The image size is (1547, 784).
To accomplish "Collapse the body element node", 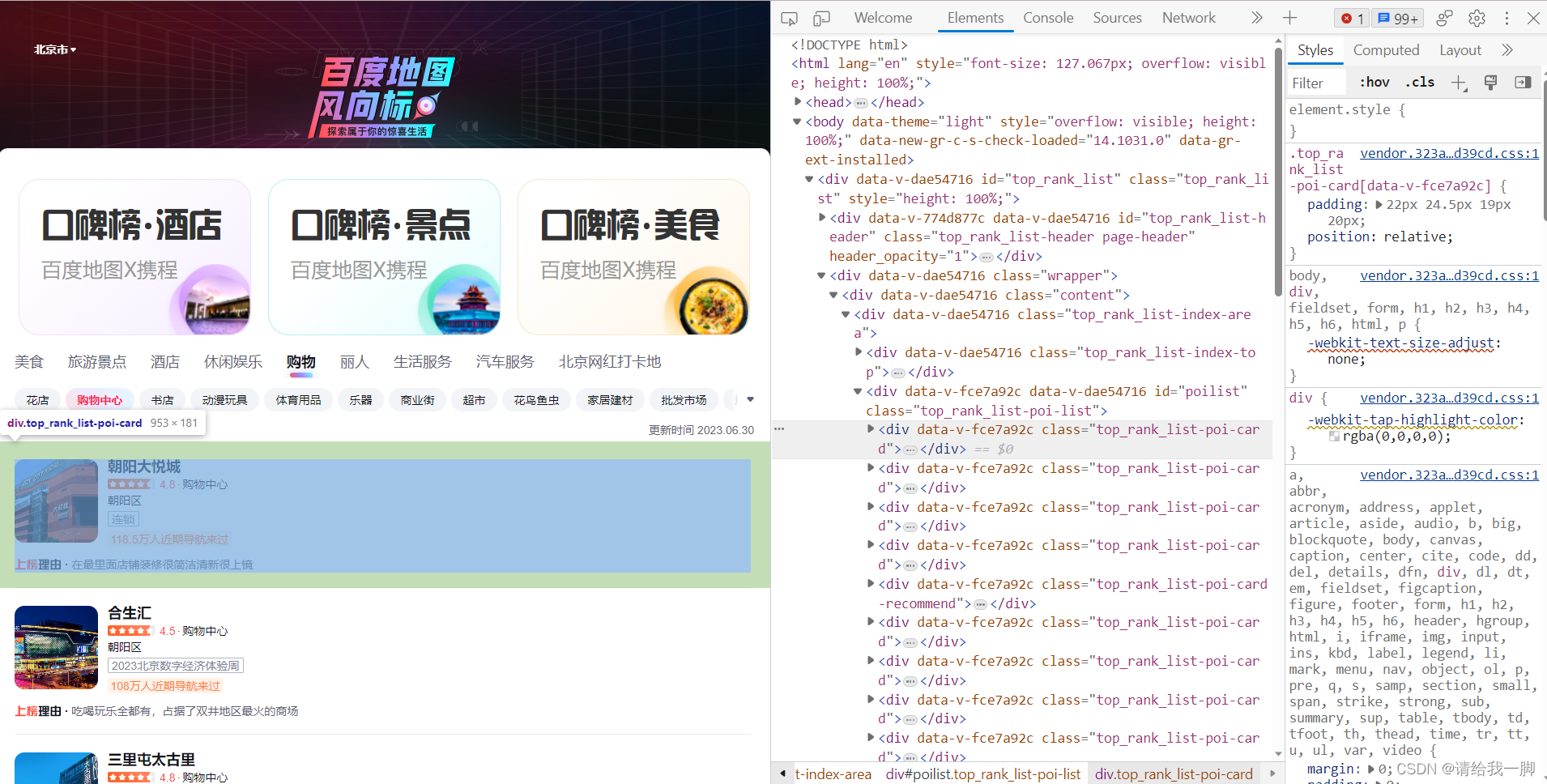I will [798, 121].
